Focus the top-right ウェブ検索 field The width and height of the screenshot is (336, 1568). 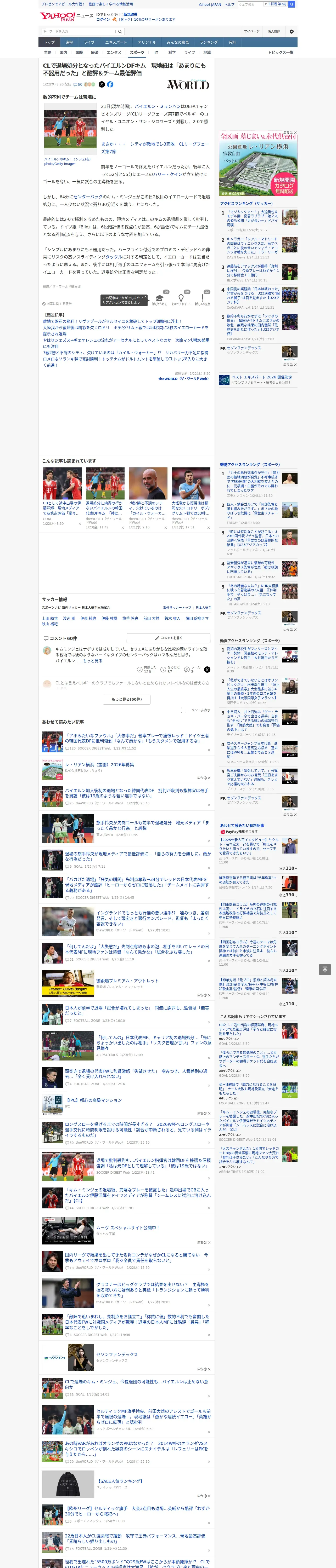click(x=251, y=4)
